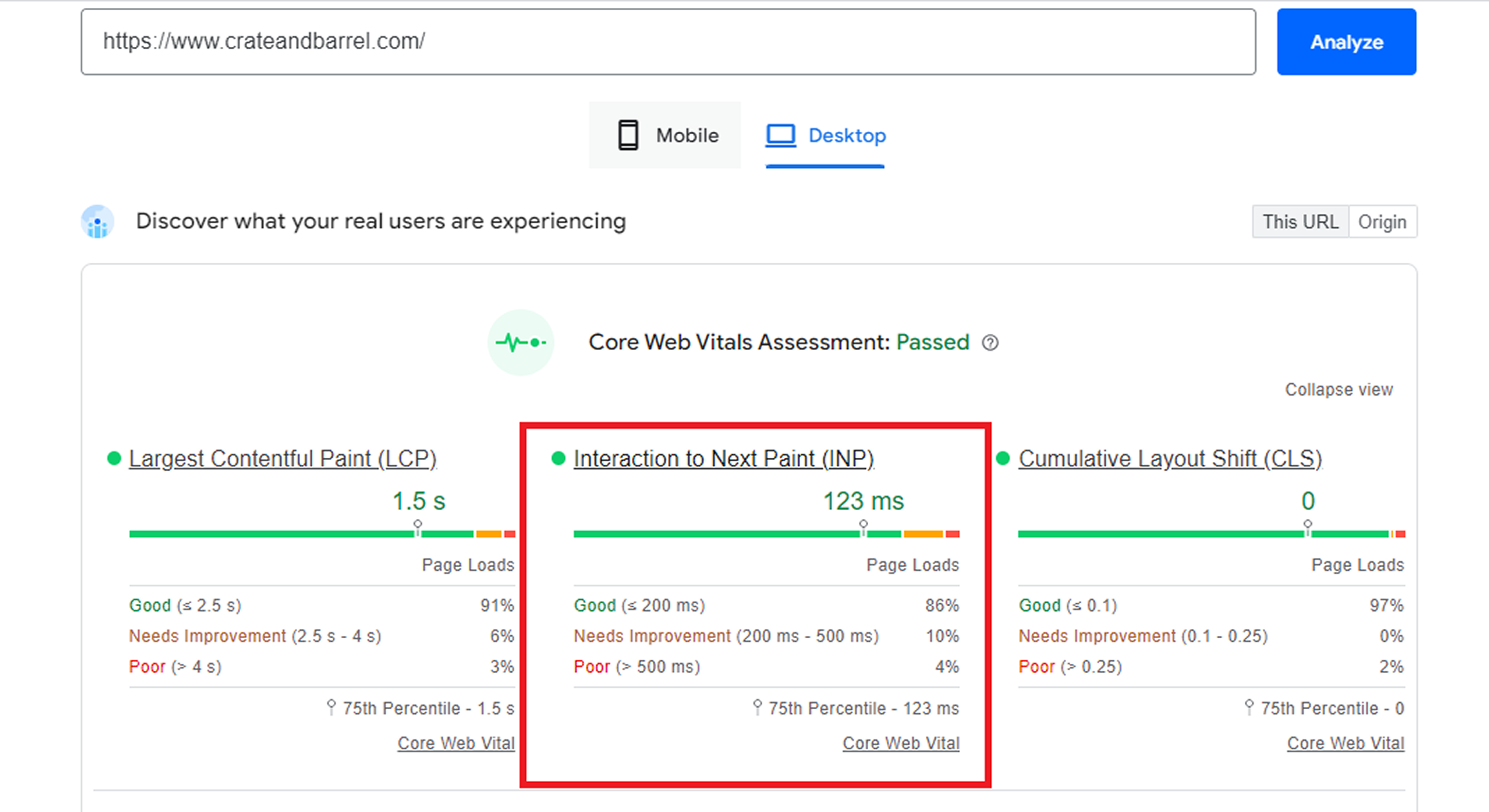Click the INP distribution bar

point(766,534)
